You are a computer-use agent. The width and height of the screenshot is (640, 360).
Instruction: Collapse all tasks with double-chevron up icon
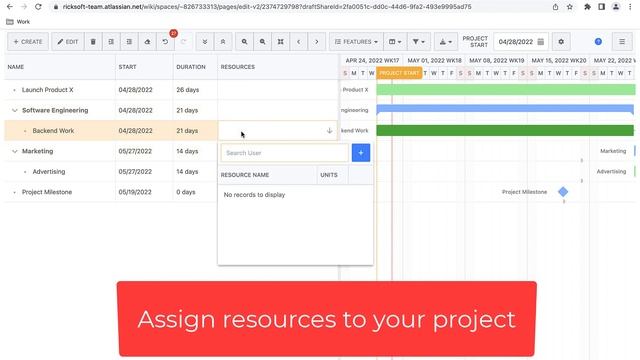pos(223,42)
